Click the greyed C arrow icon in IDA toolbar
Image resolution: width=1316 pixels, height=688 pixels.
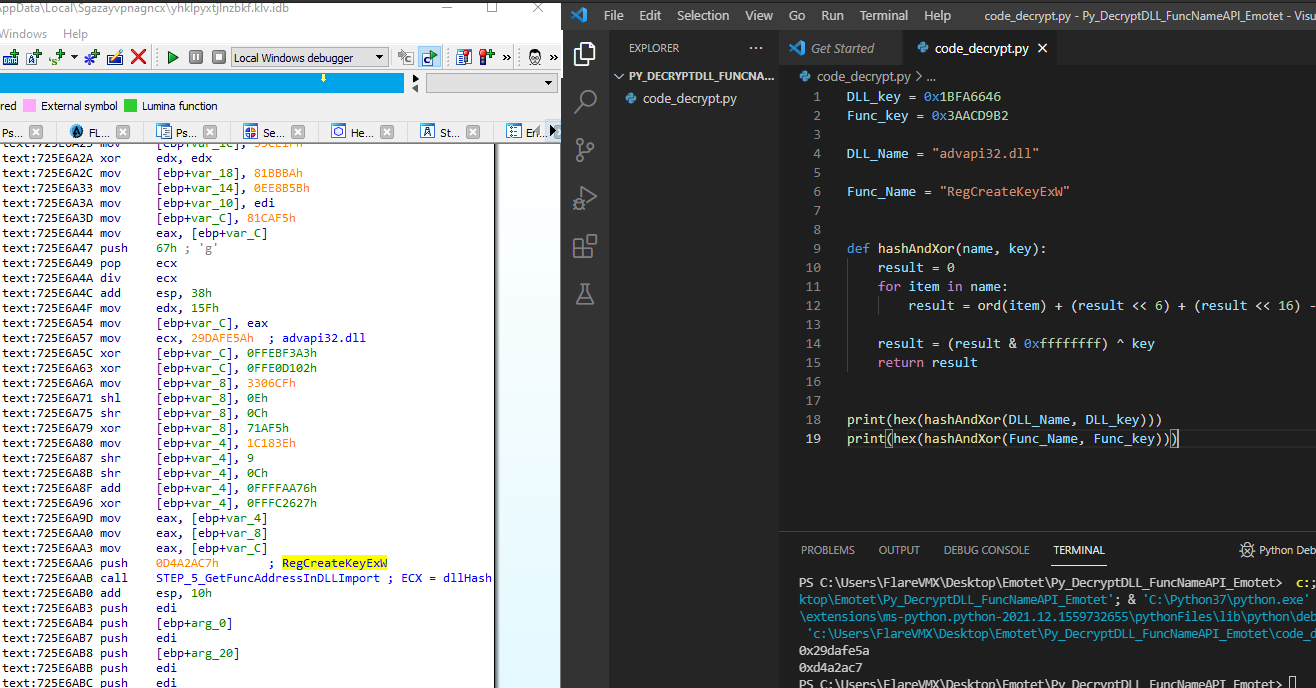click(405, 57)
